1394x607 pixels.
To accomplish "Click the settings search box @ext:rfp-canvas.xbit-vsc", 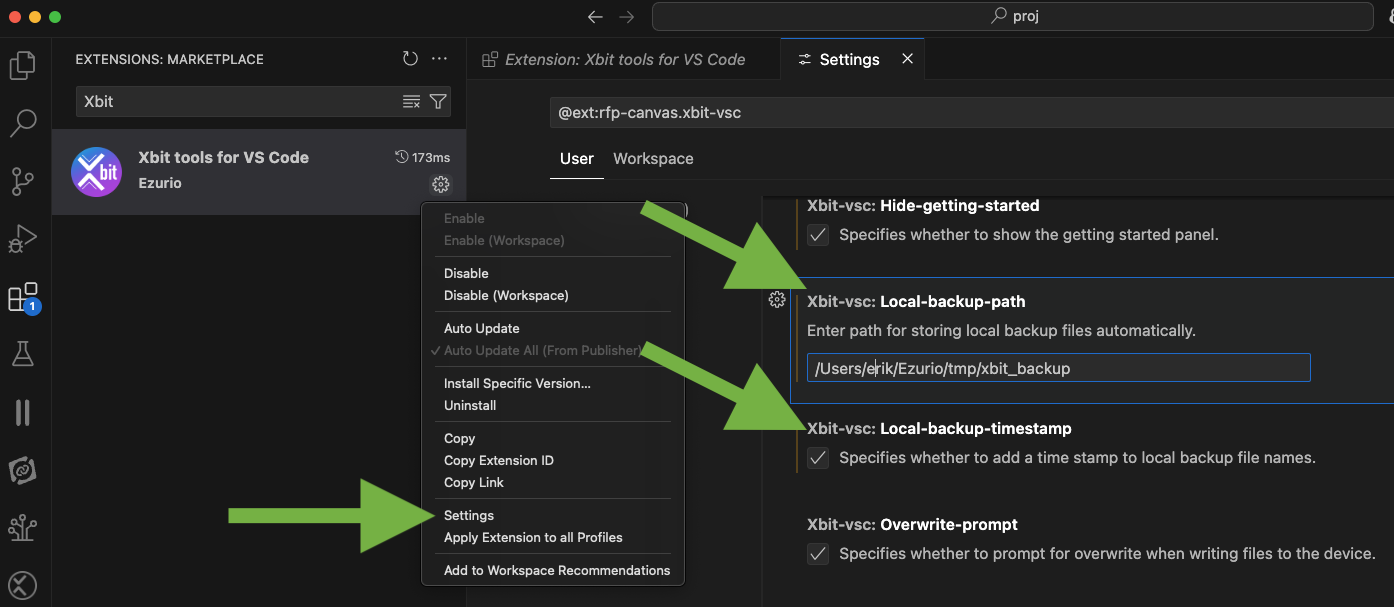I will tap(970, 113).
